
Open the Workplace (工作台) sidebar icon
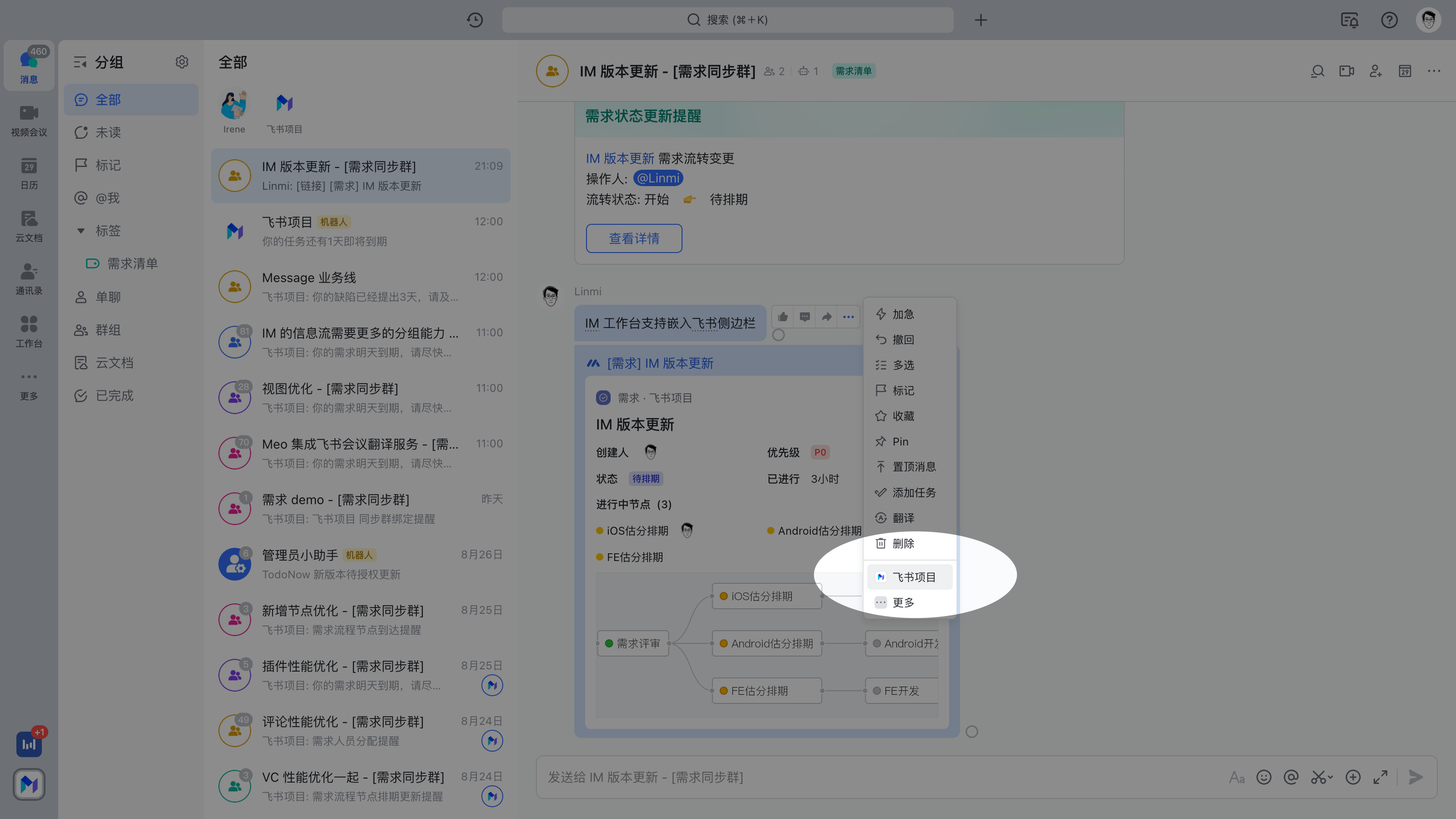pyautogui.click(x=29, y=331)
